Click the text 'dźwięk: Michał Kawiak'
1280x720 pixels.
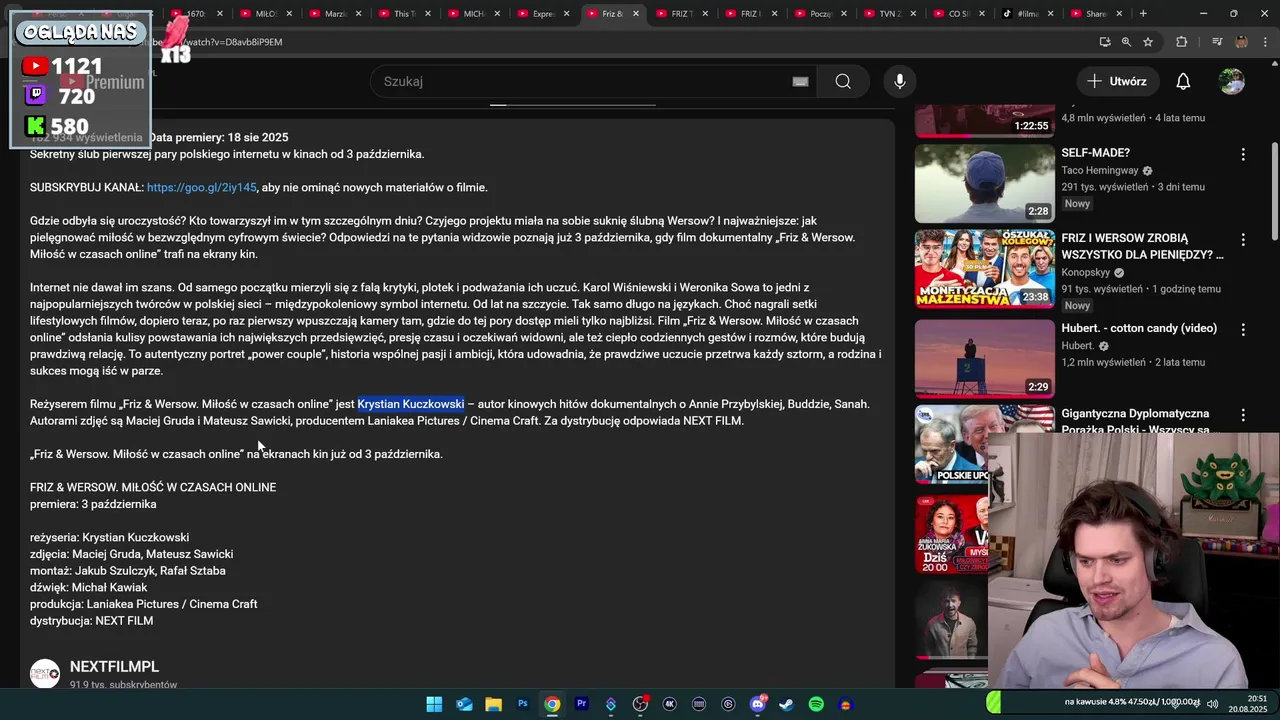pos(88,588)
